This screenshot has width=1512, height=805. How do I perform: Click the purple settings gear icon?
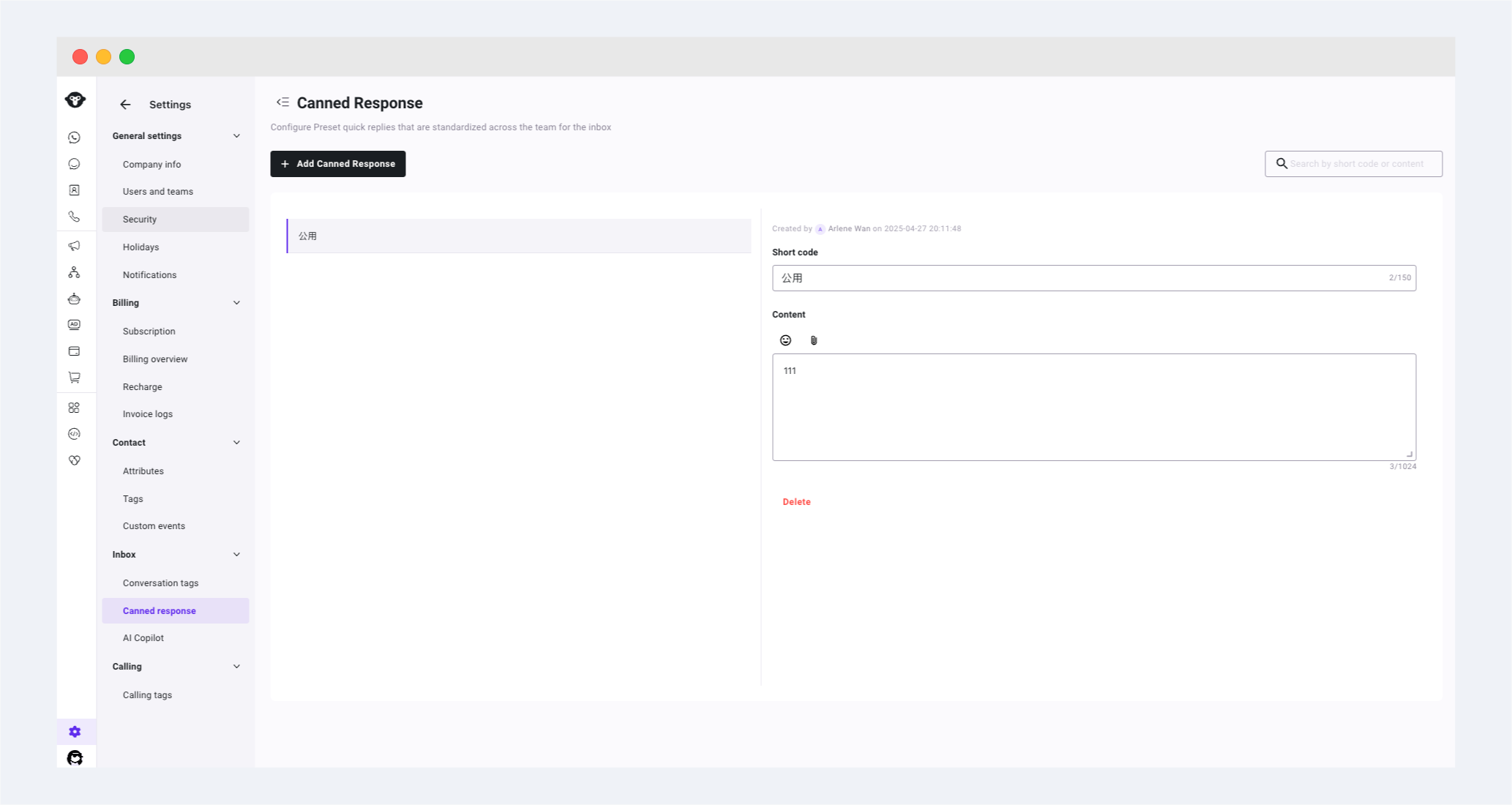coord(75,732)
